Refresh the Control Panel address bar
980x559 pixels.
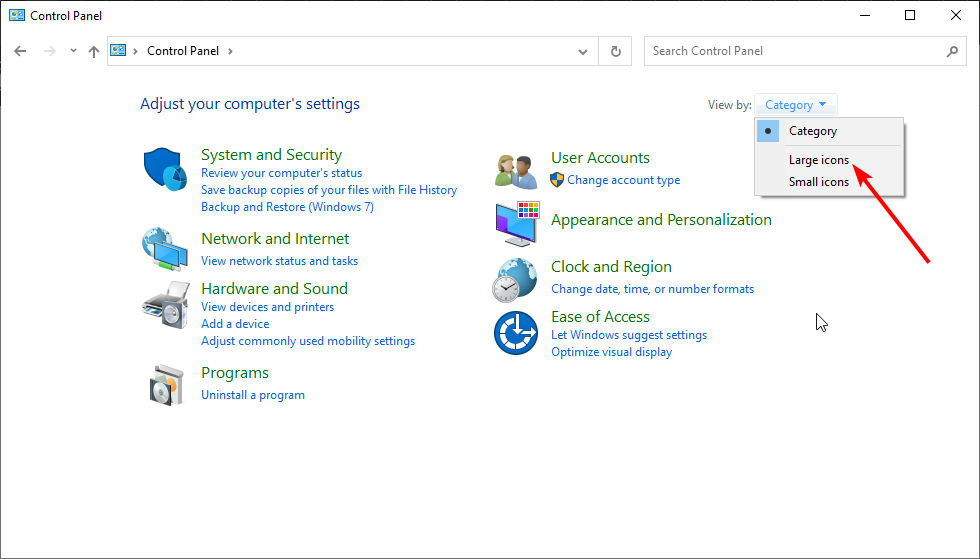pyautogui.click(x=615, y=51)
